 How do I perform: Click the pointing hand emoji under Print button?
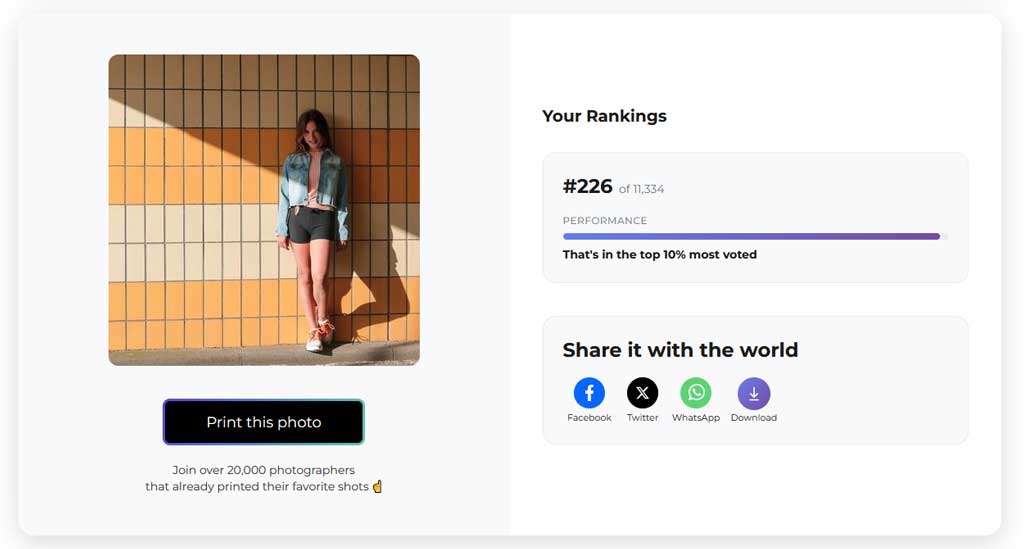point(377,486)
